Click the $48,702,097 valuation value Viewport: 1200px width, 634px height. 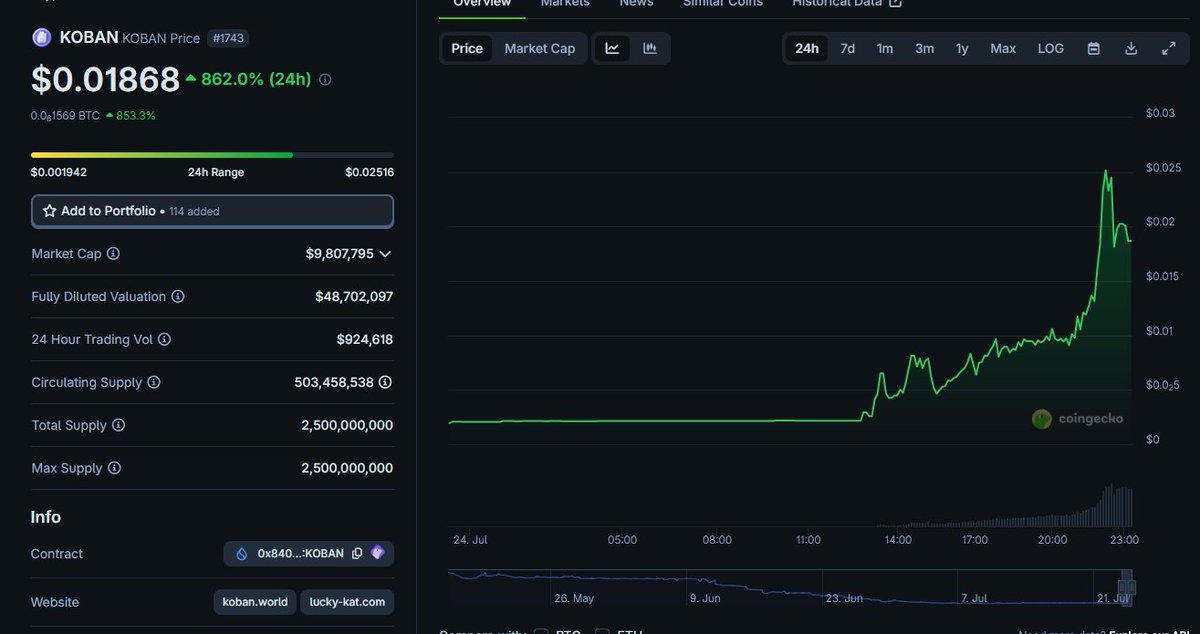[x=354, y=297]
